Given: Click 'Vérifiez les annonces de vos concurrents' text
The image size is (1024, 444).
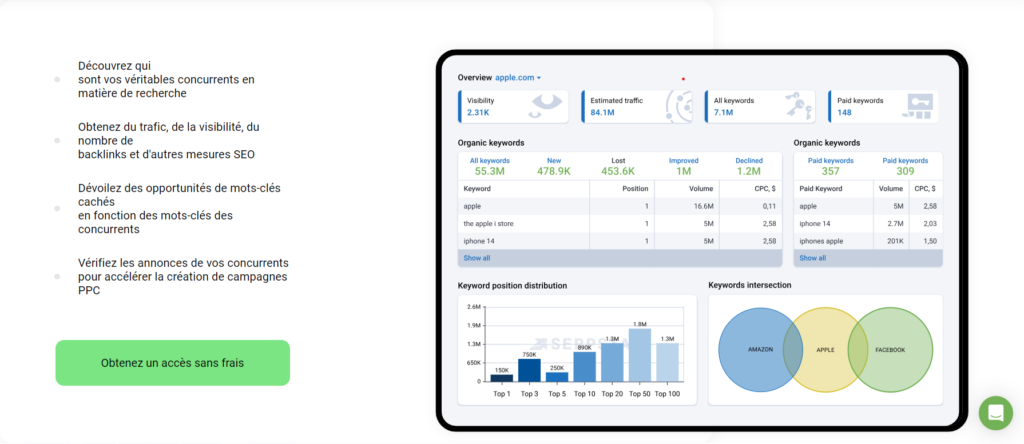Looking at the screenshot, I should 183,276.
